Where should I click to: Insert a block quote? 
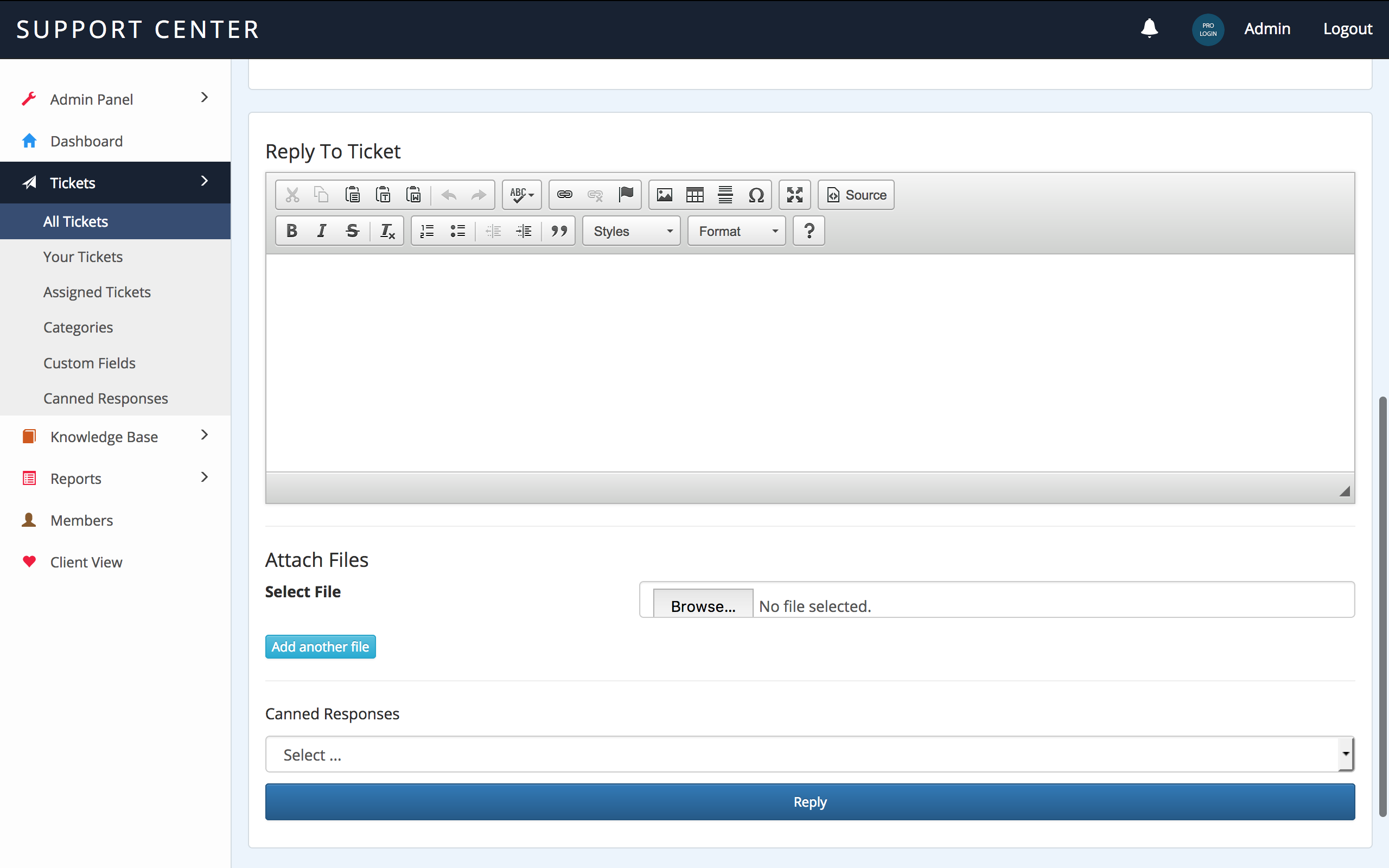point(558,231)
